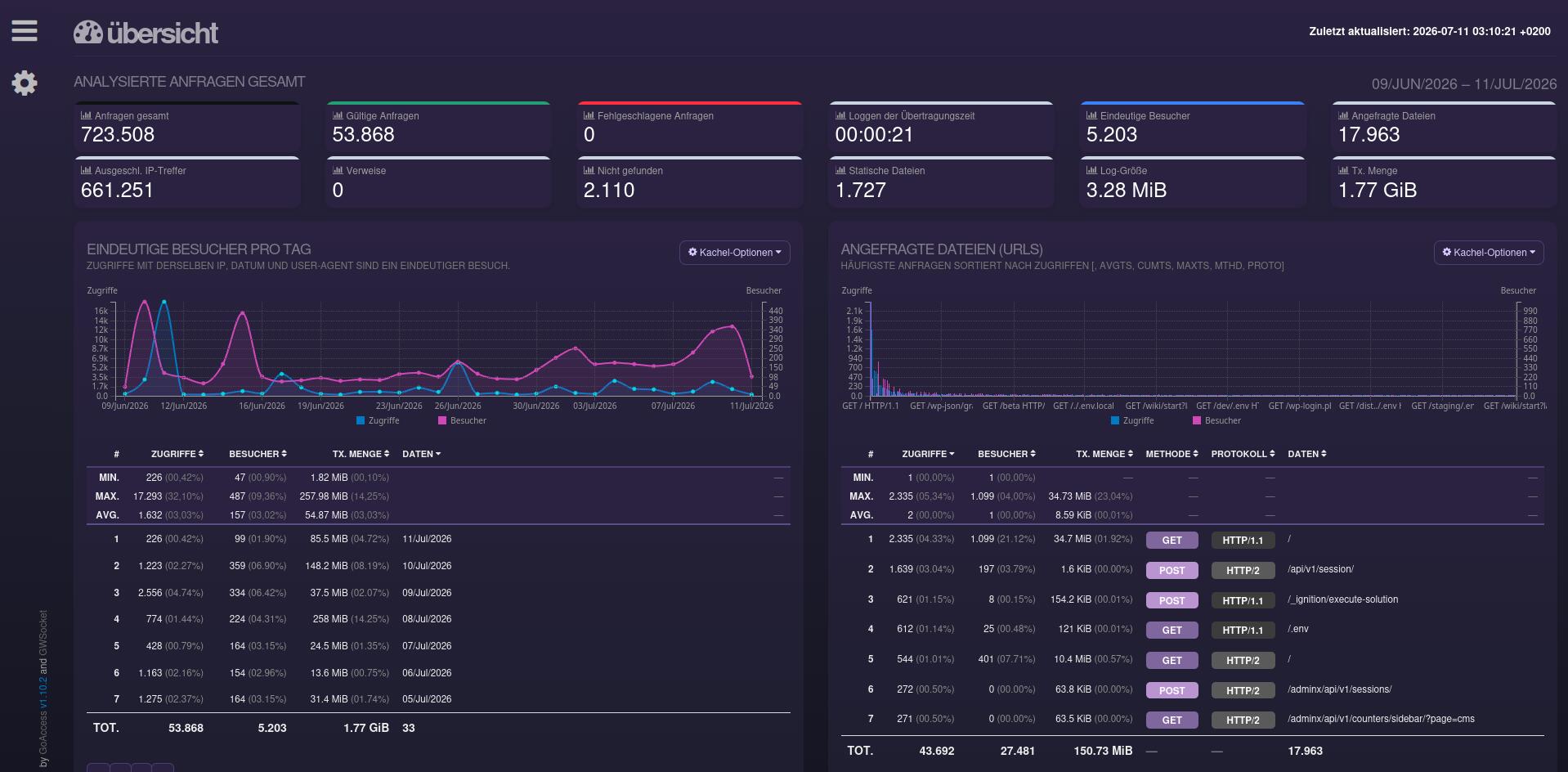
Task: Click chart icon next to Eindeutige Besucher
Action: click(1091, 115)
